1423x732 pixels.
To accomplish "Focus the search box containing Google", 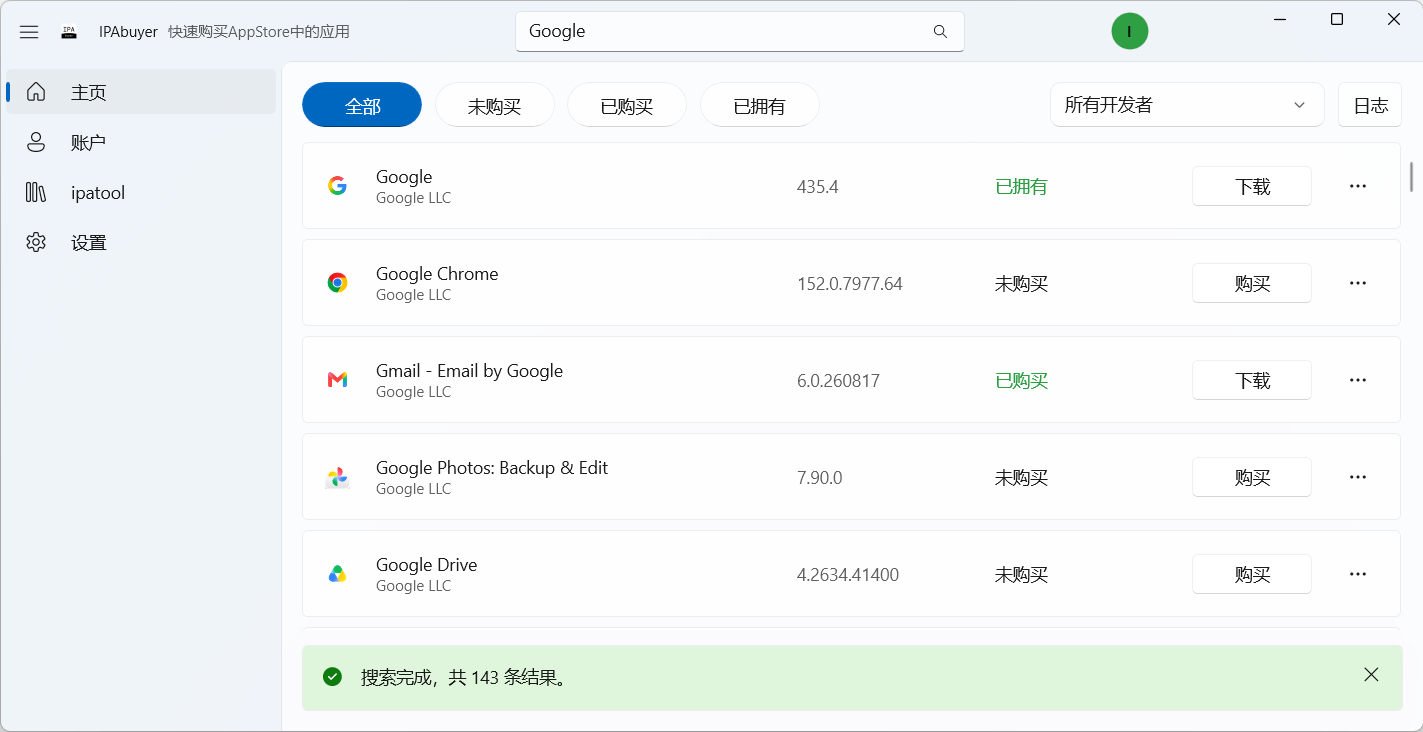I will click(740, 31).
